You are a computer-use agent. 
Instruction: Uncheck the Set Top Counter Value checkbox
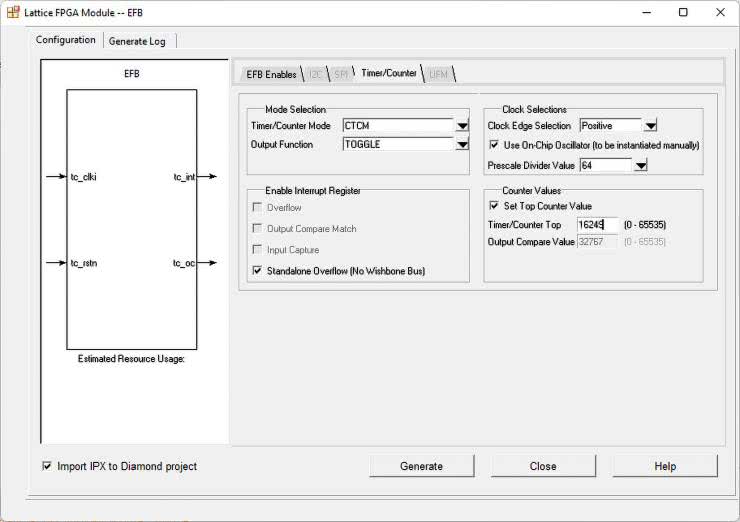494,206
